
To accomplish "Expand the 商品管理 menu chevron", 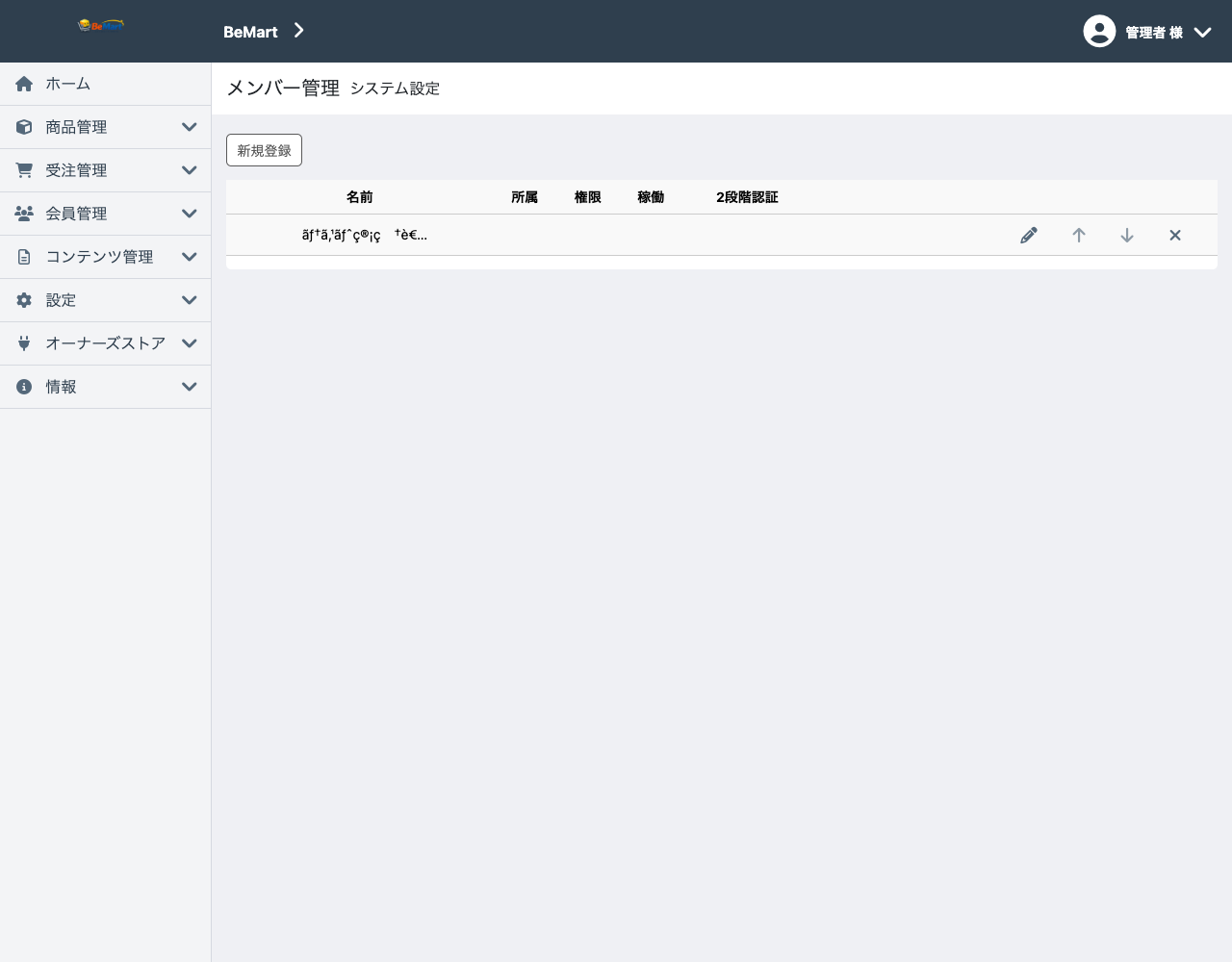I will point(190,127).
